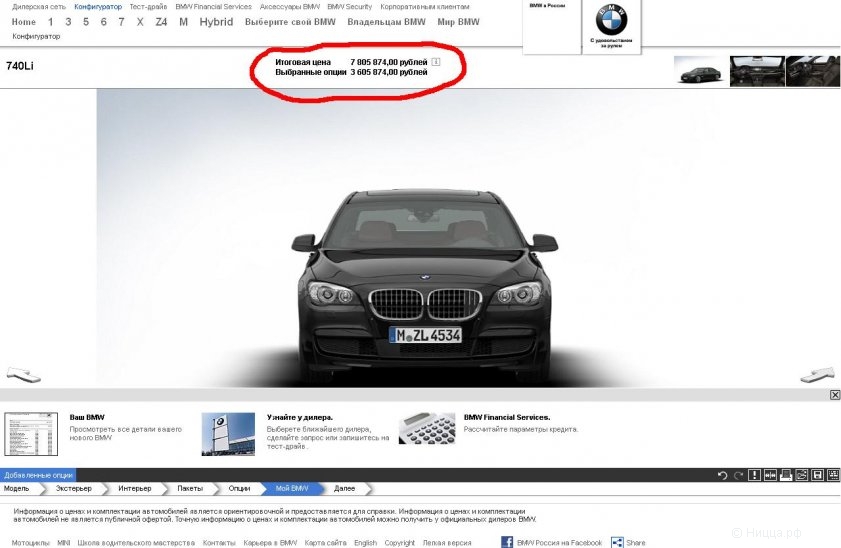Click the printer icon to print configuration
Viewport: 841px width, 548px height.
786,475
